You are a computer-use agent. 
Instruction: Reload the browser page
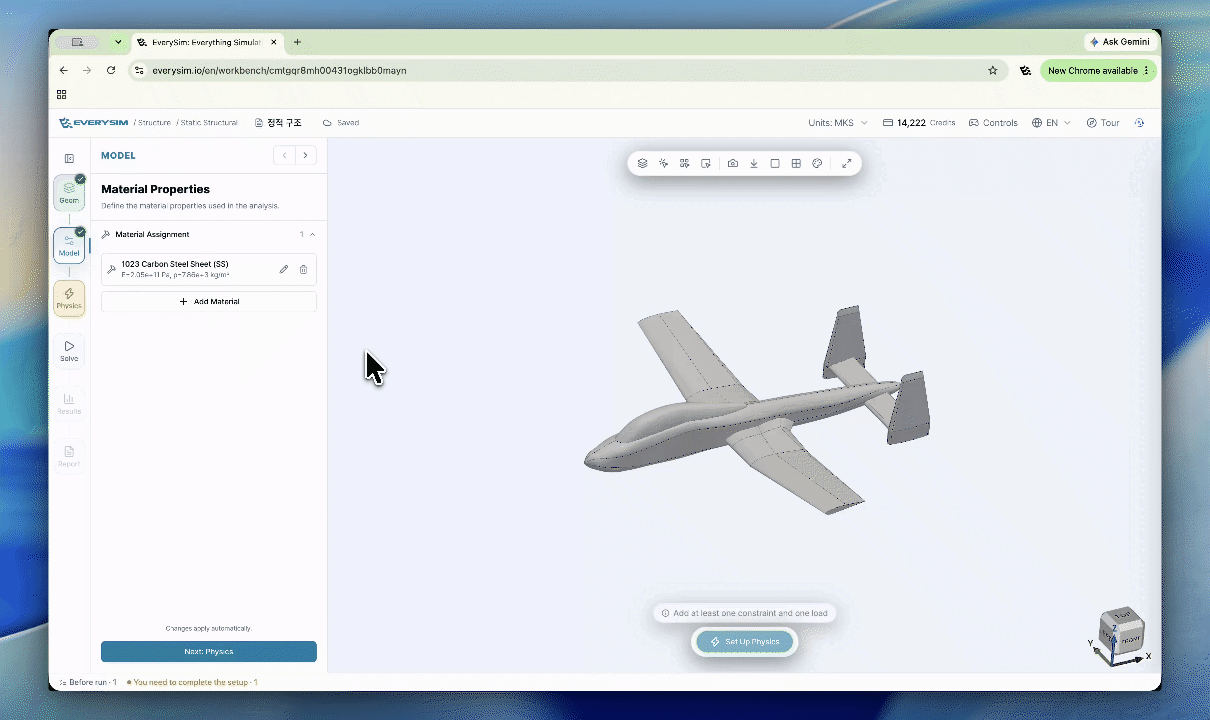click(111, 71)
